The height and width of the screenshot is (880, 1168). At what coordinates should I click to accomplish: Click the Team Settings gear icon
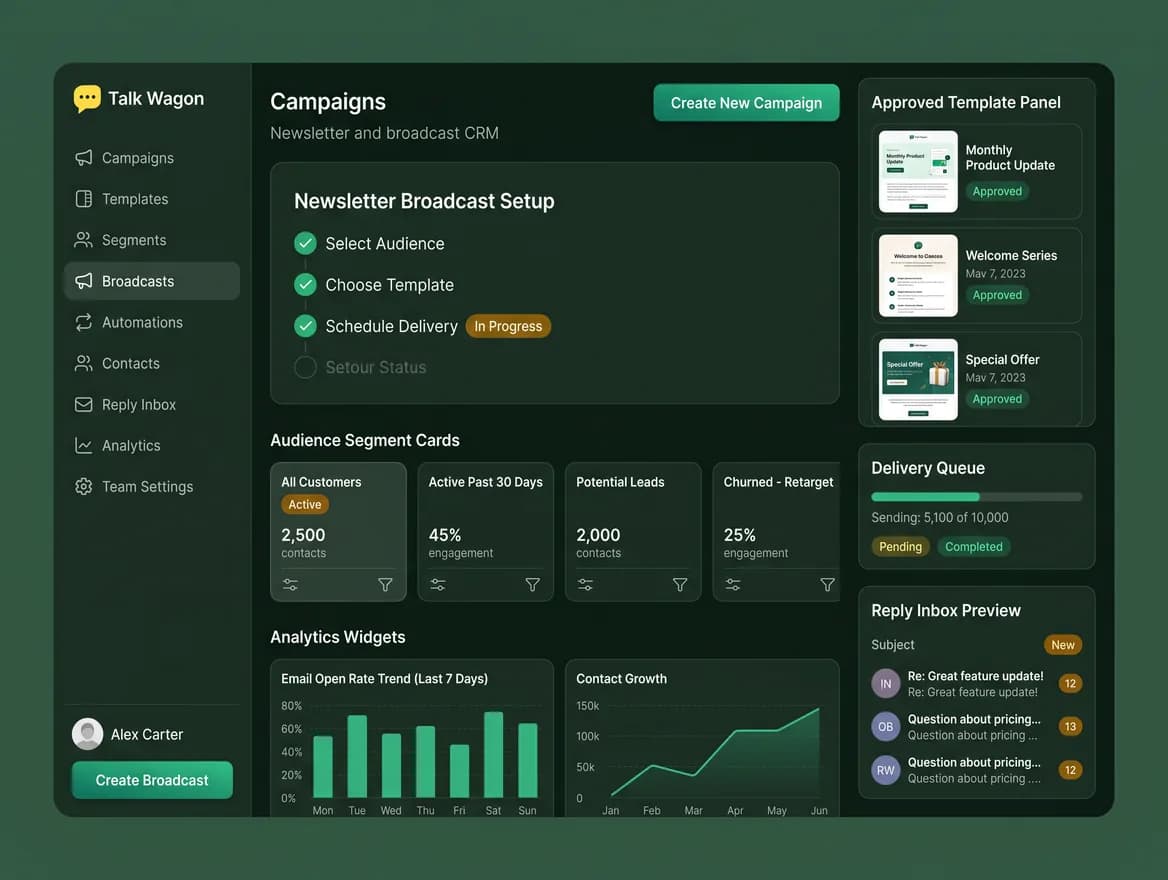pos(83,487)
